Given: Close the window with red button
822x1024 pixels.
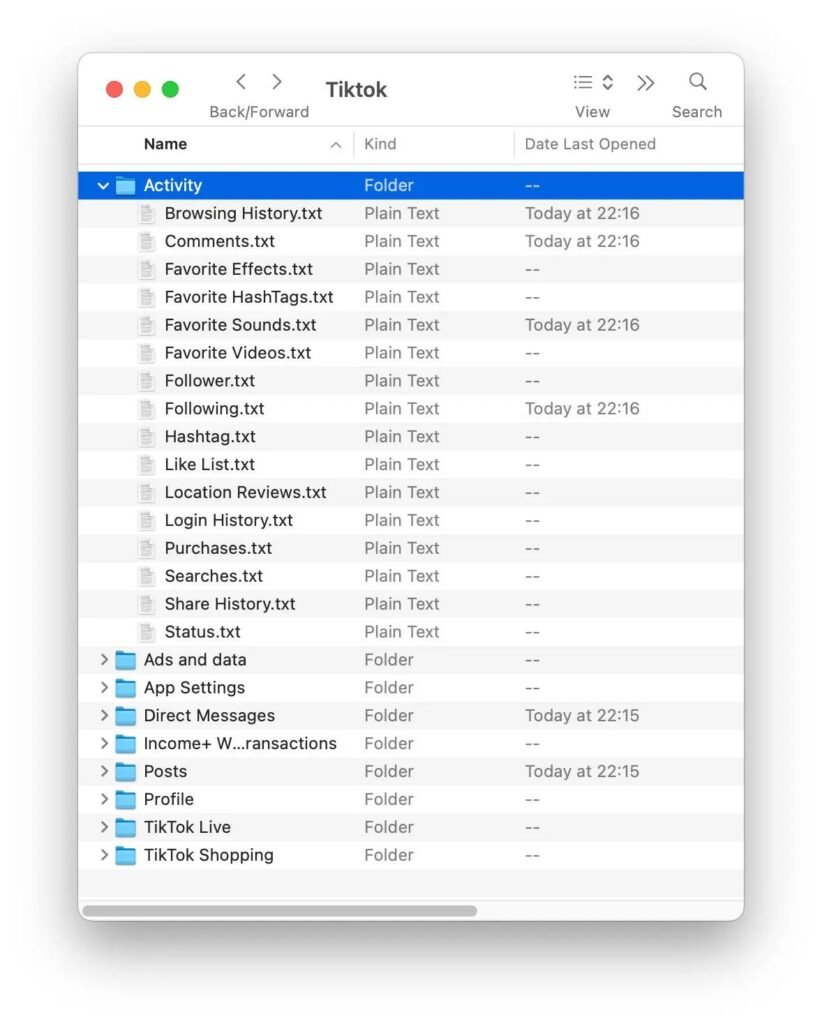Looking at the screenshot, I should (114, 89).
